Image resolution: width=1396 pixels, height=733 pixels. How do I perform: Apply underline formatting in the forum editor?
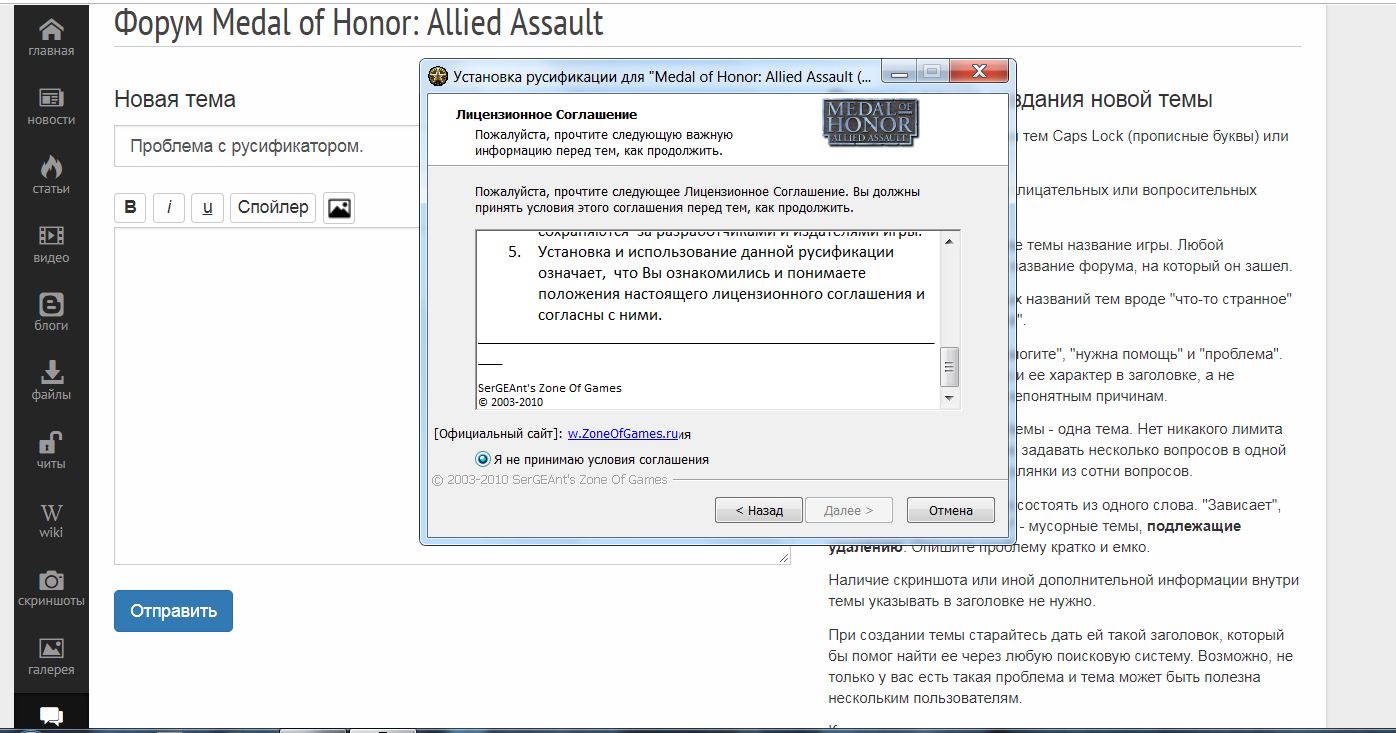[207, 208]
